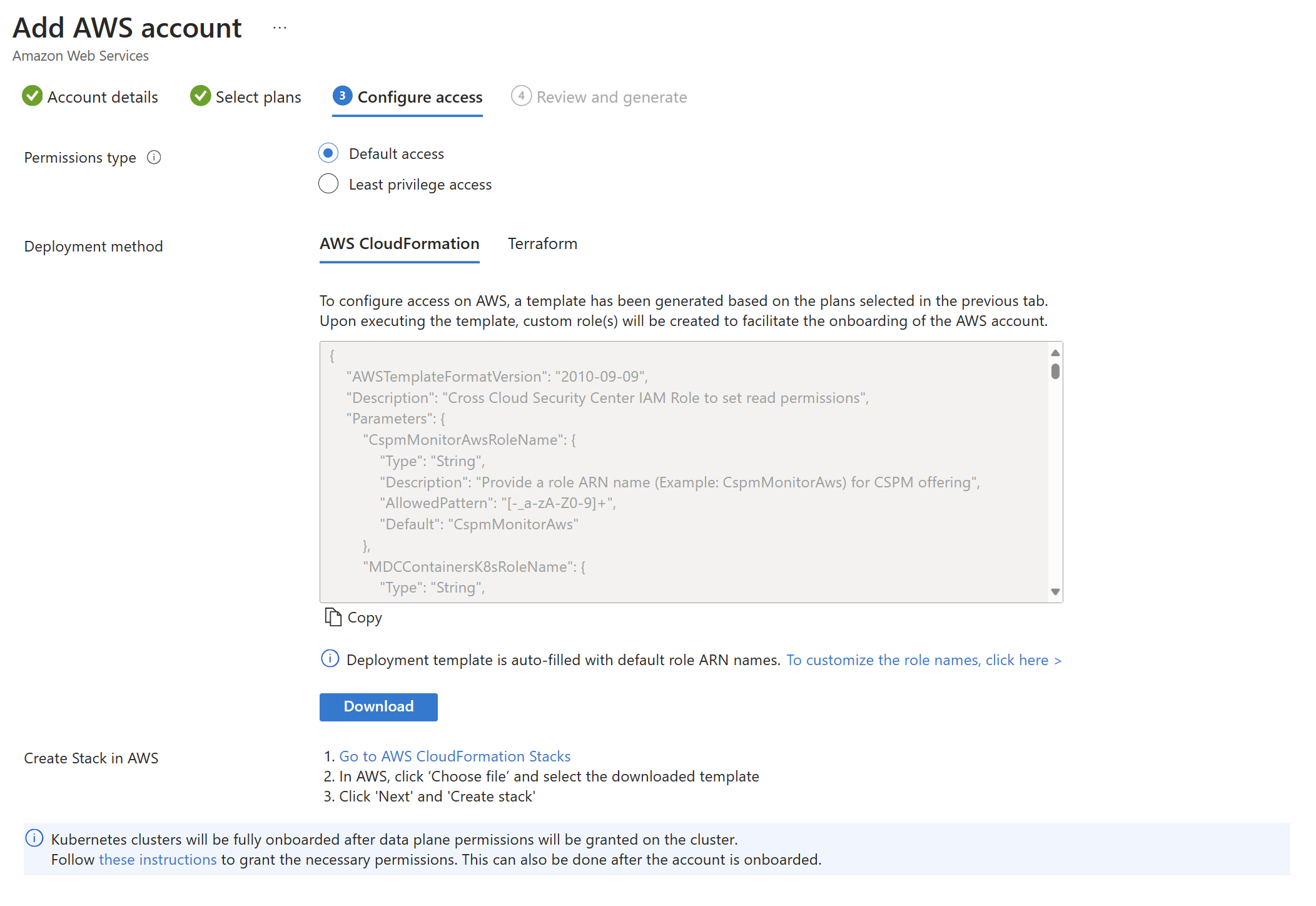Click the Configure access step number icon

click(342, 96)
